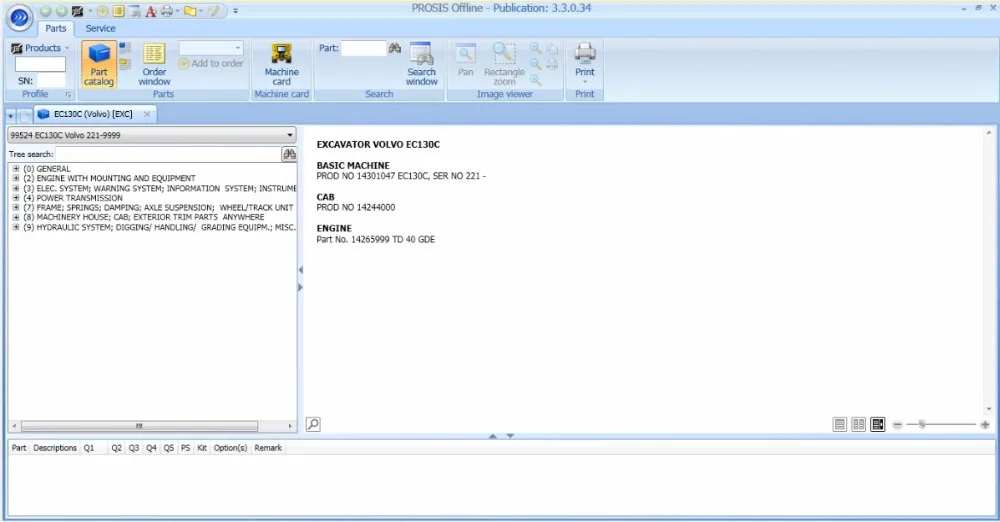Click the zoom slider minus button
1000x522 pixels.
pos(897,425)
